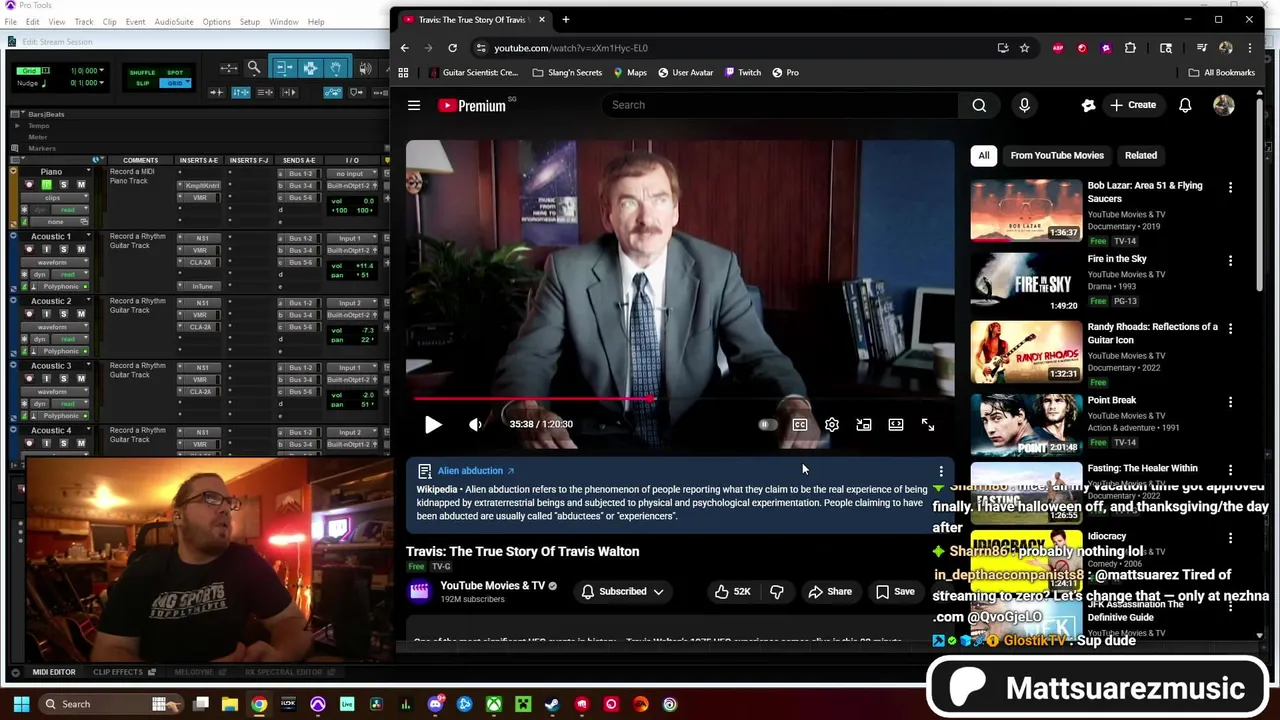This screenshot has width=1280, height=720.
Task: Open the Twitch bookmark
Action: click(x=743, y=72)
